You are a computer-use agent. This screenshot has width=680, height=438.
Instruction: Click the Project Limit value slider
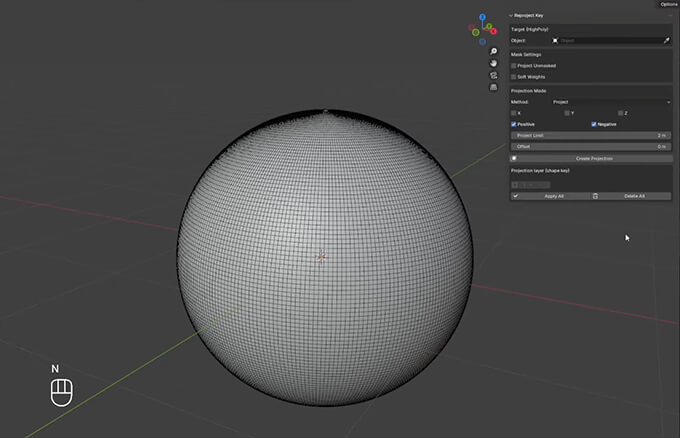[590, 135]
